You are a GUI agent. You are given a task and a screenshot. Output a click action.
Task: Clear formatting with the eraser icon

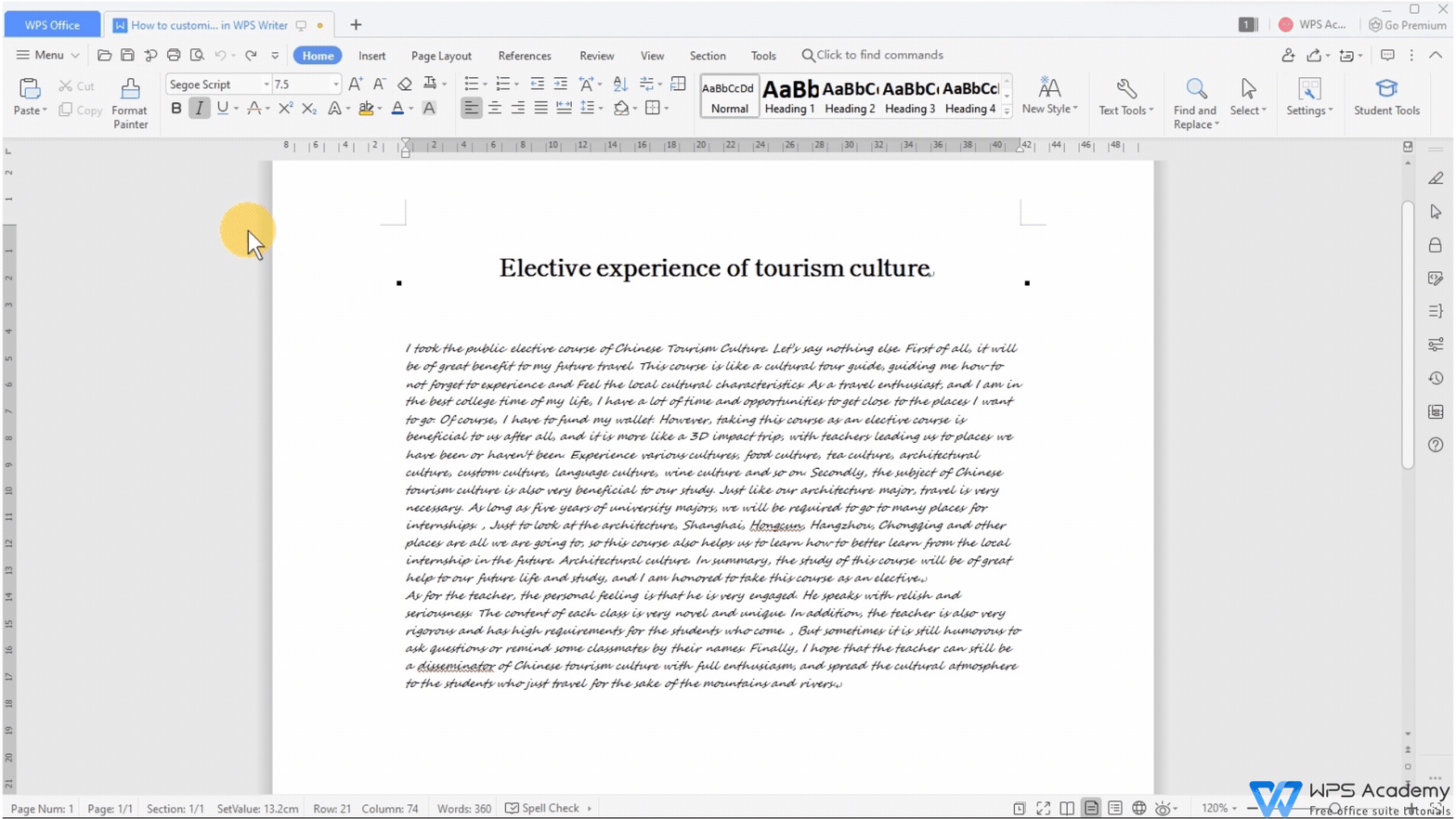point(405,84)
